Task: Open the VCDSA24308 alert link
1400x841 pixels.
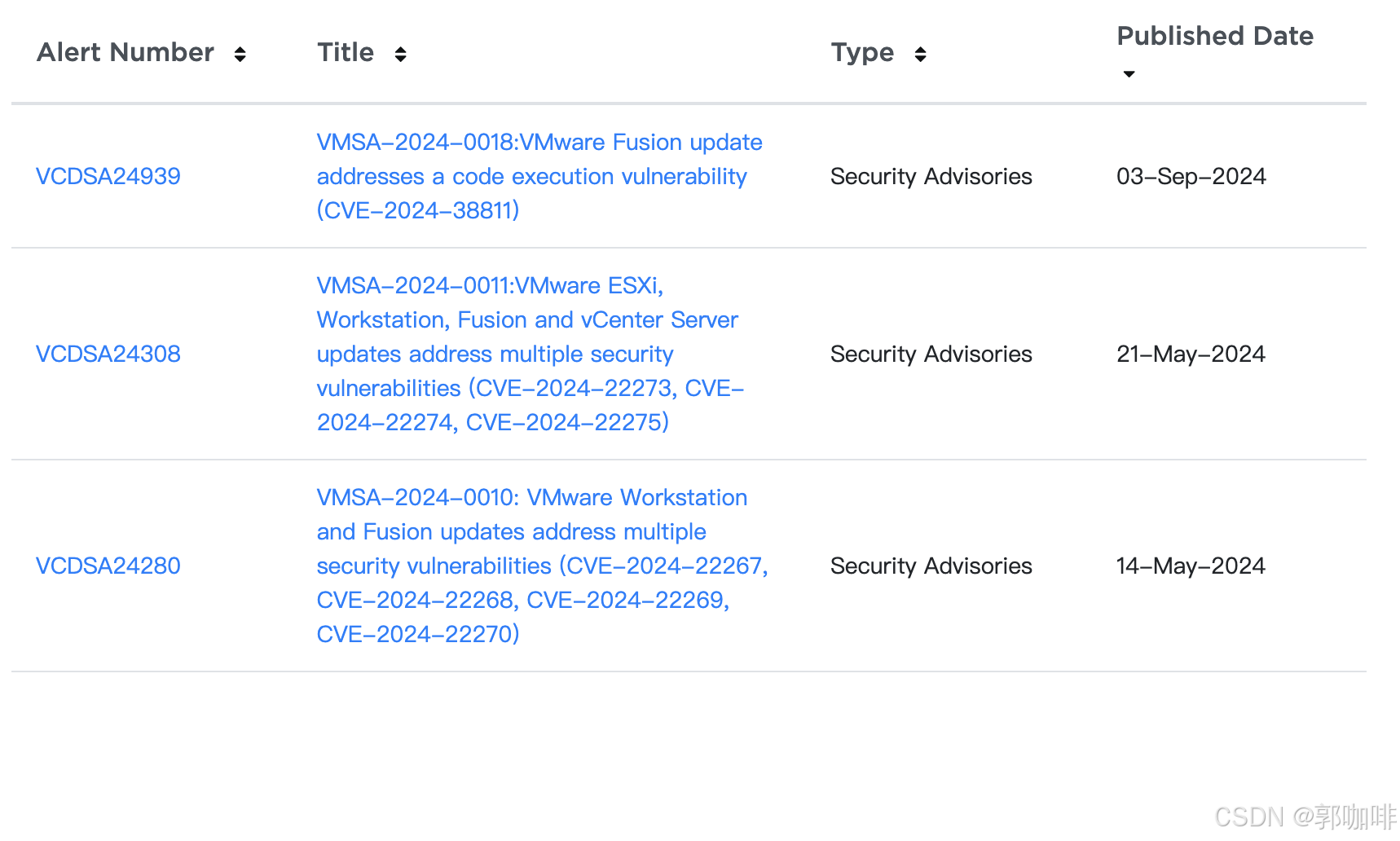Action: tap(108, 354)
